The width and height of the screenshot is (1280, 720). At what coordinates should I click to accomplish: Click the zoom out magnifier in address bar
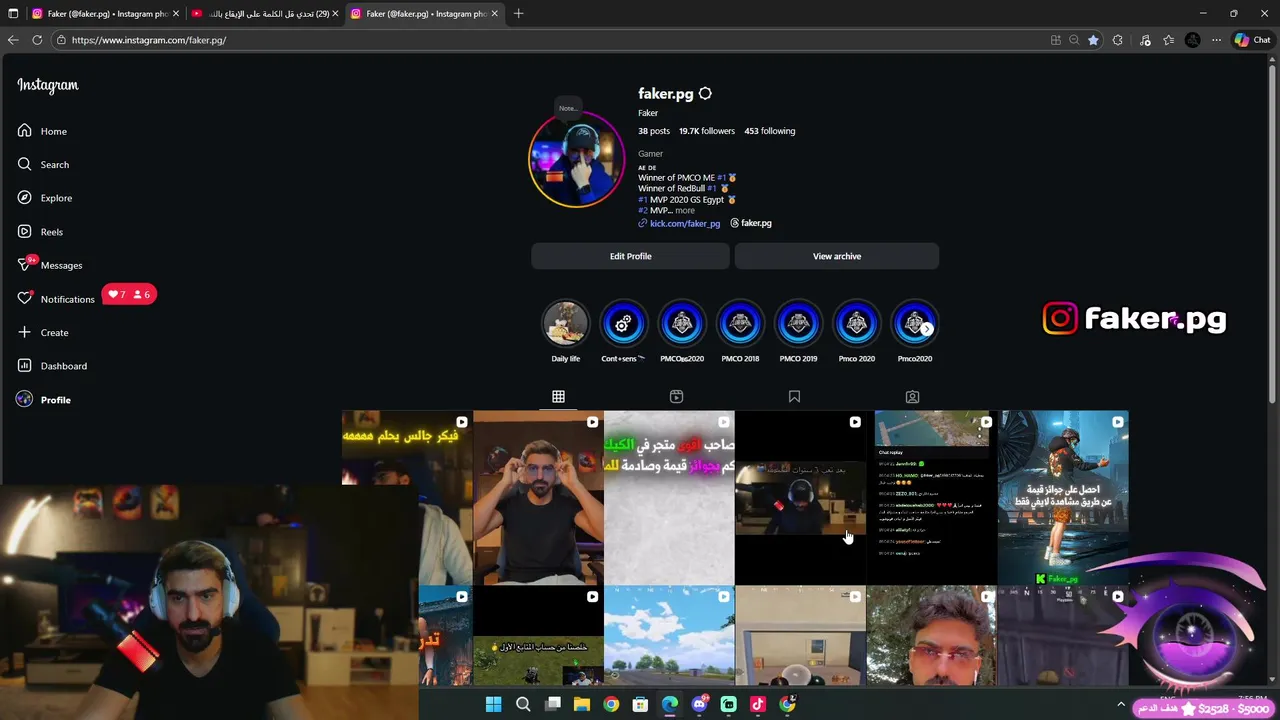click(x=1074, y=40)
